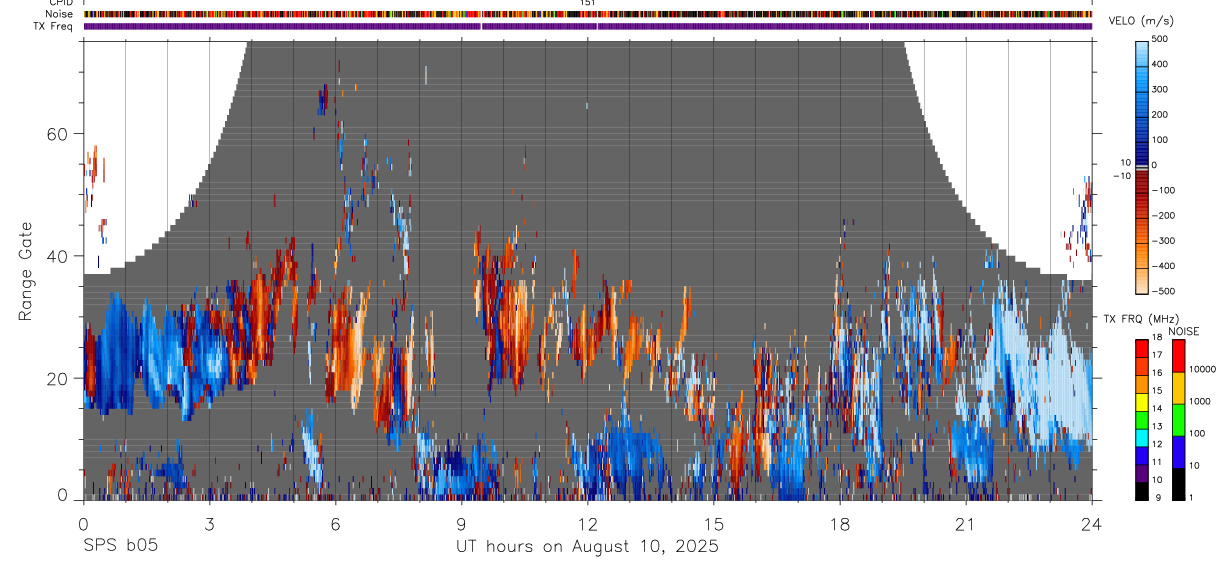This screenshot has width=1228, height=567.
Task: Click NOISE scale label '10000'
Action: (x=1202, y=369)
